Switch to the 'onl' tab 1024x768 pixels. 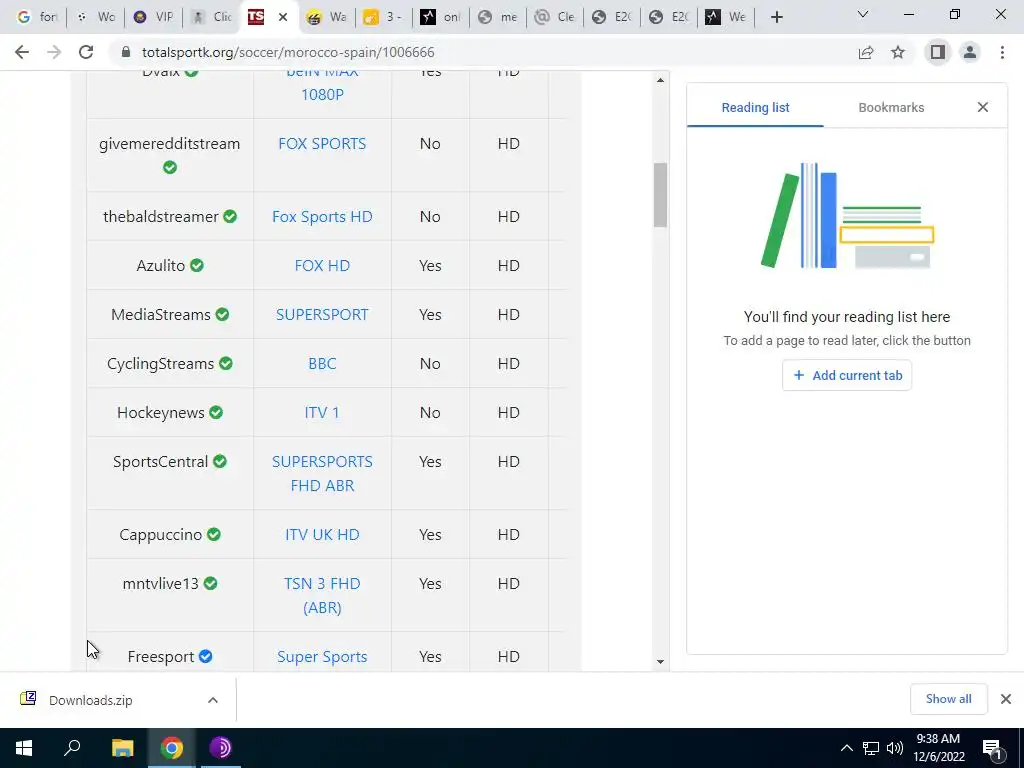click(440, 18)
